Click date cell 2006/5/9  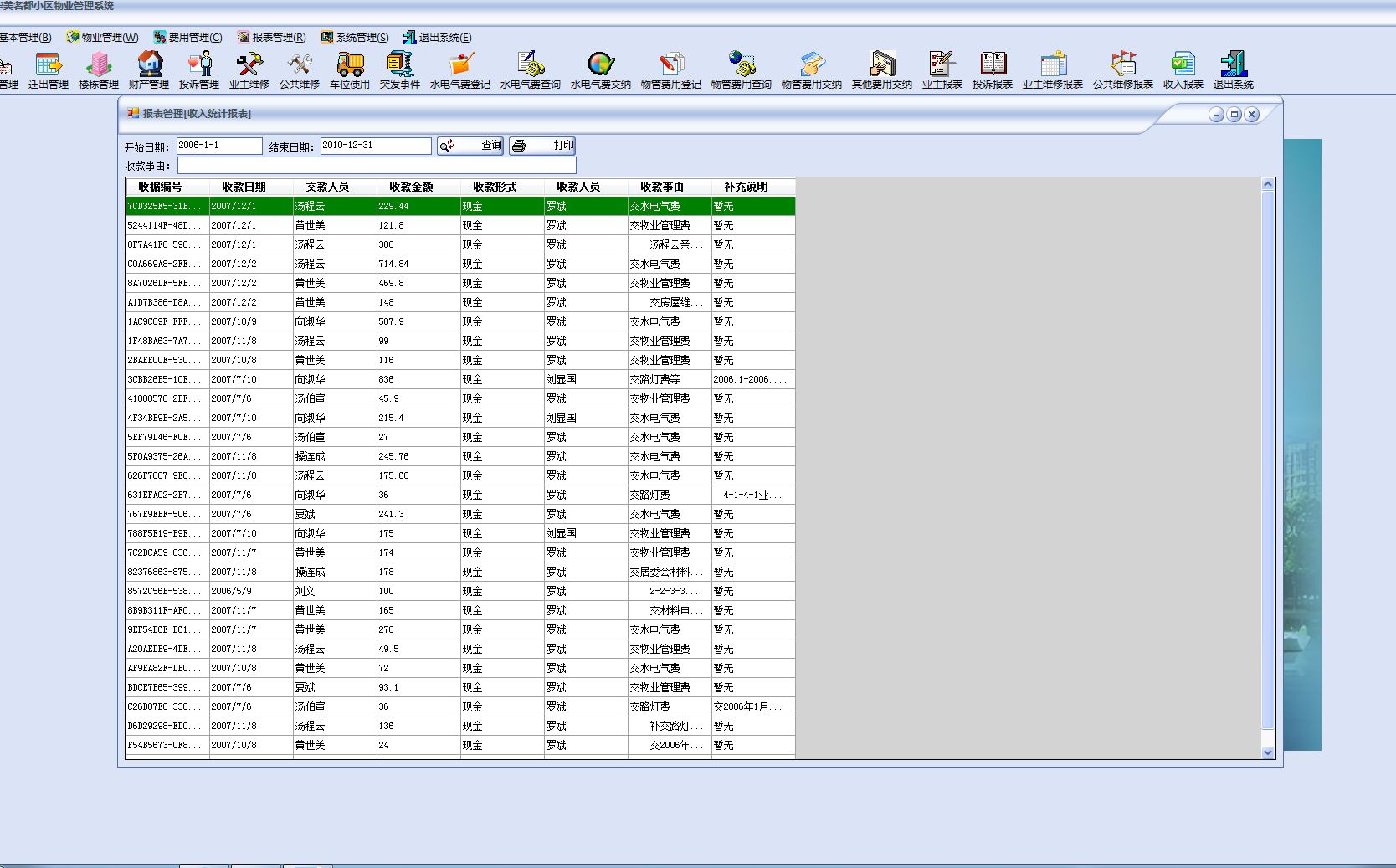pos(251,591)
